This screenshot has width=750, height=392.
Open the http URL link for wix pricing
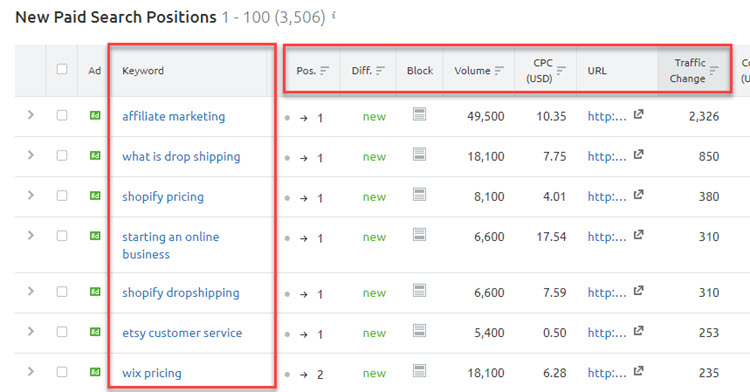[x=607, y=373]
